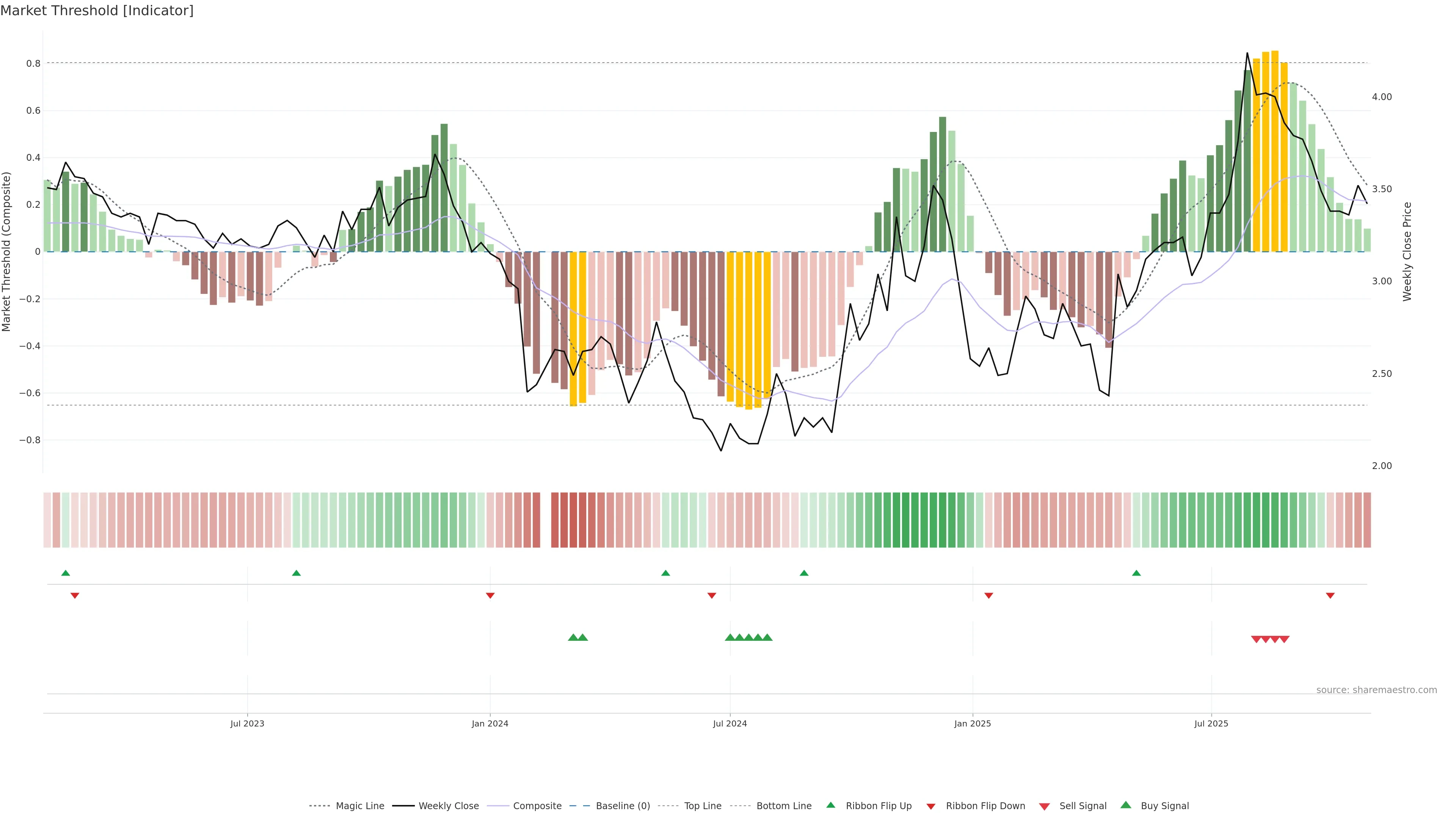Image resolution: width=1456 pixels, height=819 pixels.
Task: Click the red Ribbon Flip Down legend triangle
Action: pyautogui.click(x=931, y=806)
